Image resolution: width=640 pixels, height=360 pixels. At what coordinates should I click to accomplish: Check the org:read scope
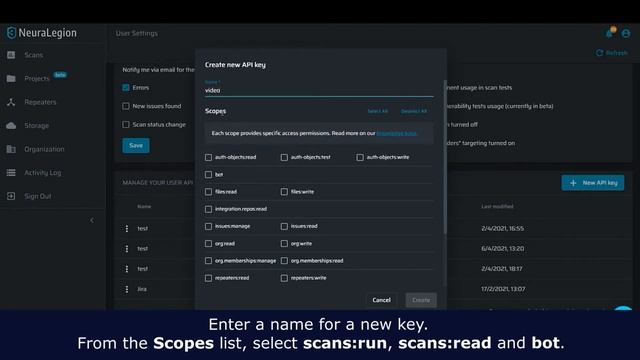tap(208, 244)
